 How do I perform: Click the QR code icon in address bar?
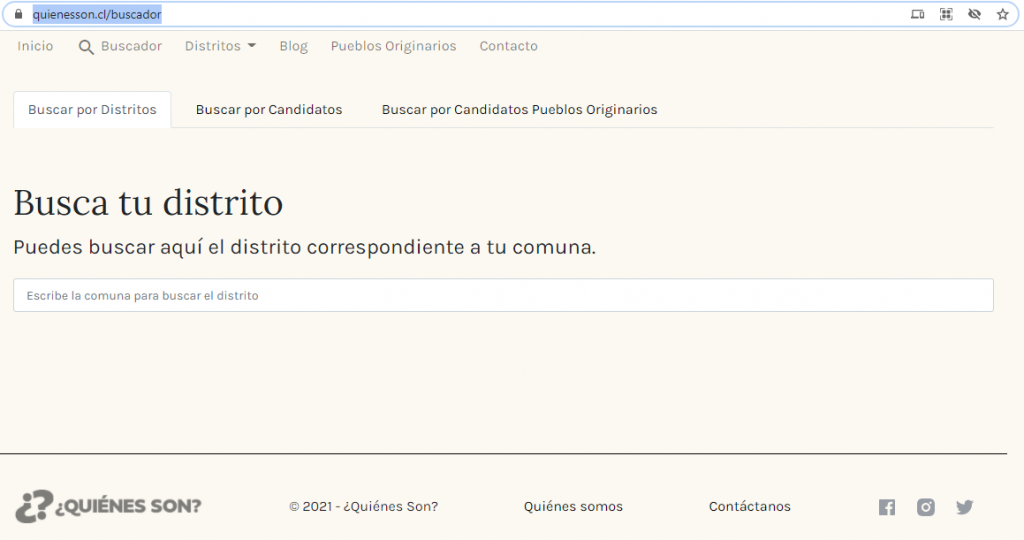[x=946, y=15]
